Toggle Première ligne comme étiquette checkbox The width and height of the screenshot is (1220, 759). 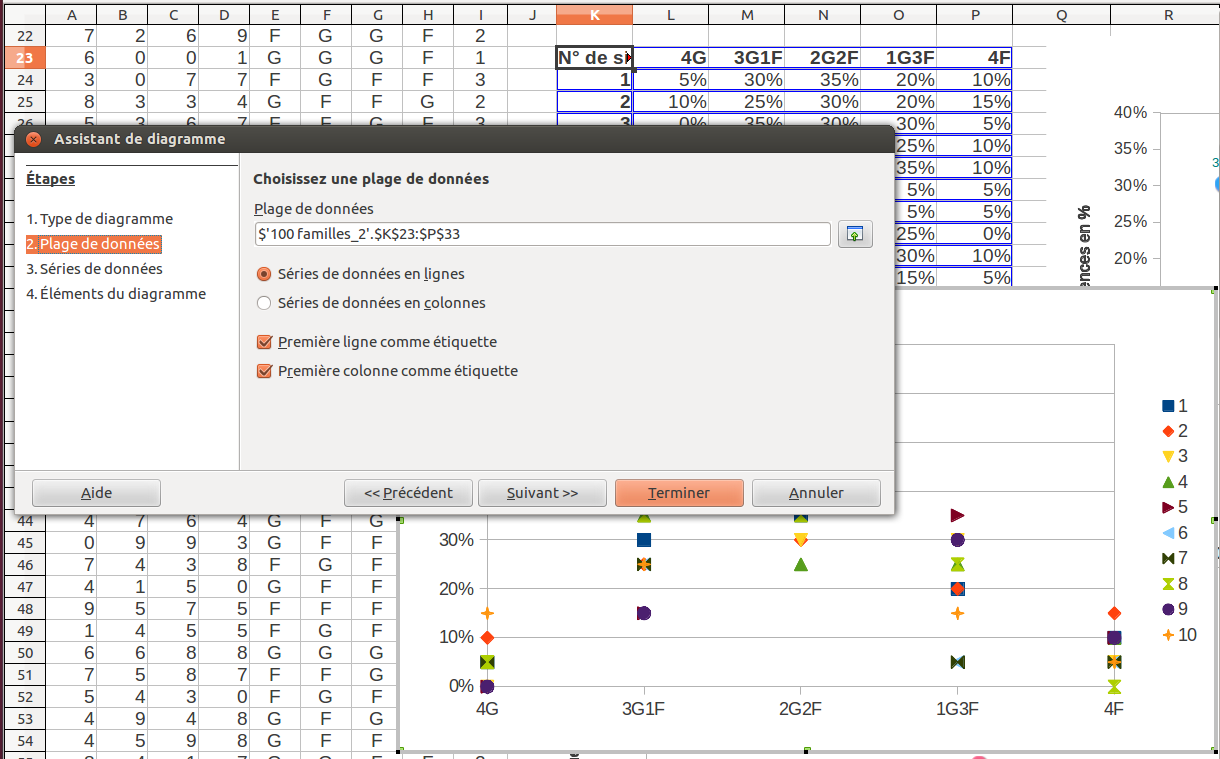[265, 342]
